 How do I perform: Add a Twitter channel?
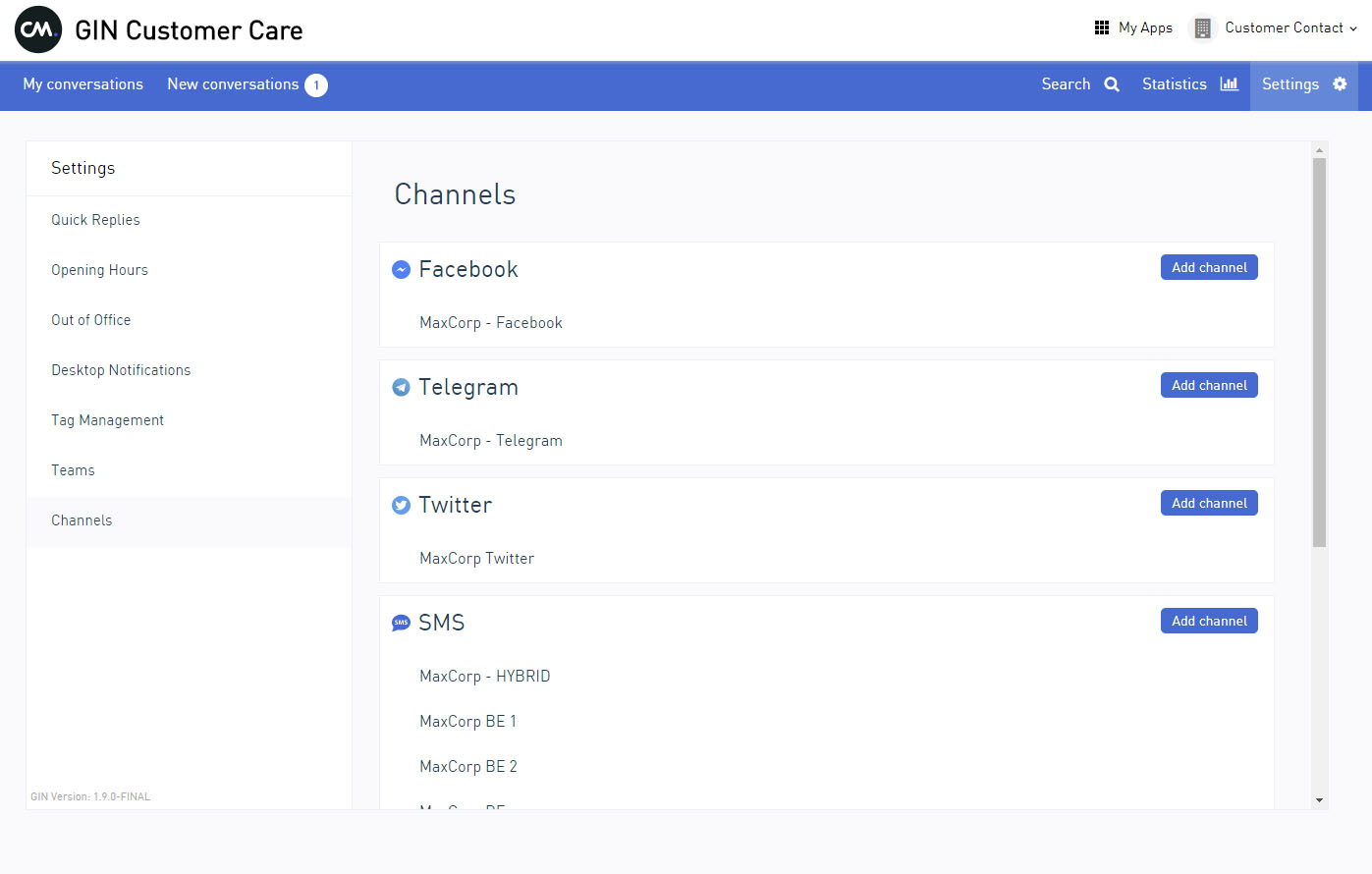pyautogui.click(x=1209, y=503)
